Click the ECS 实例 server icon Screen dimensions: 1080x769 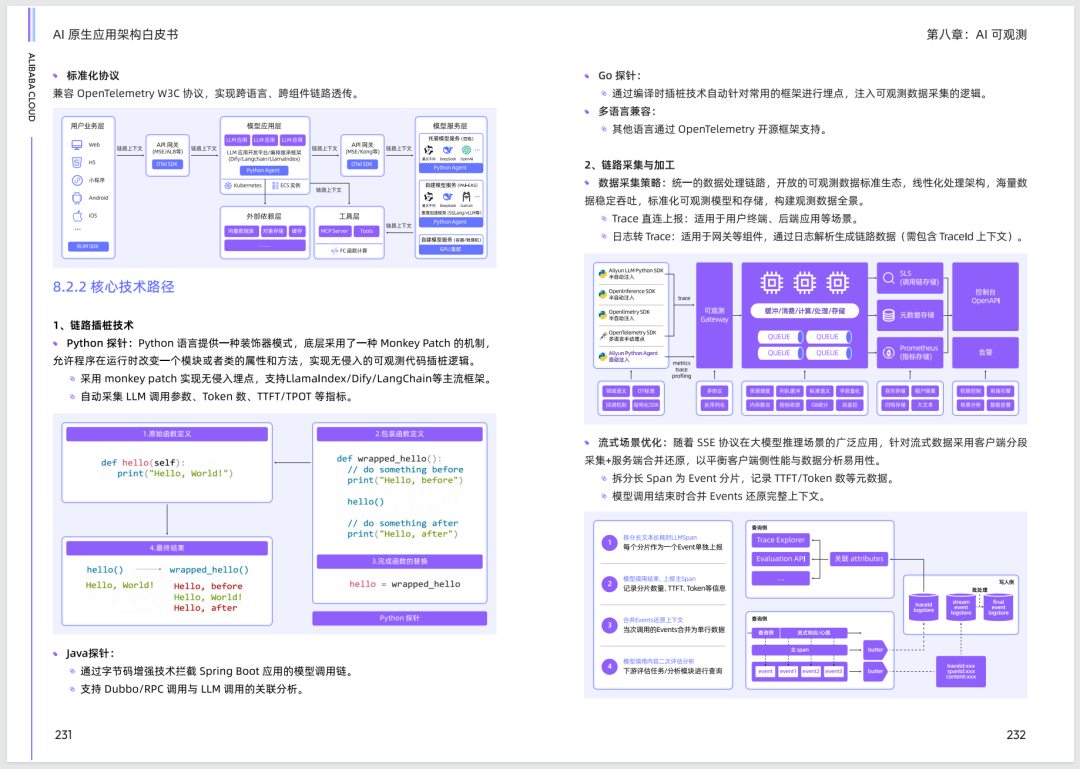coord(275,185)
